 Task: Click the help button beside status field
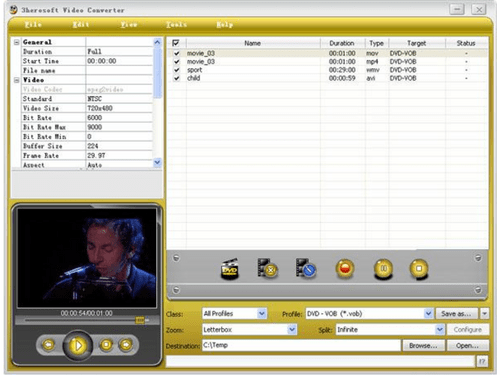(x=482, y=361)
